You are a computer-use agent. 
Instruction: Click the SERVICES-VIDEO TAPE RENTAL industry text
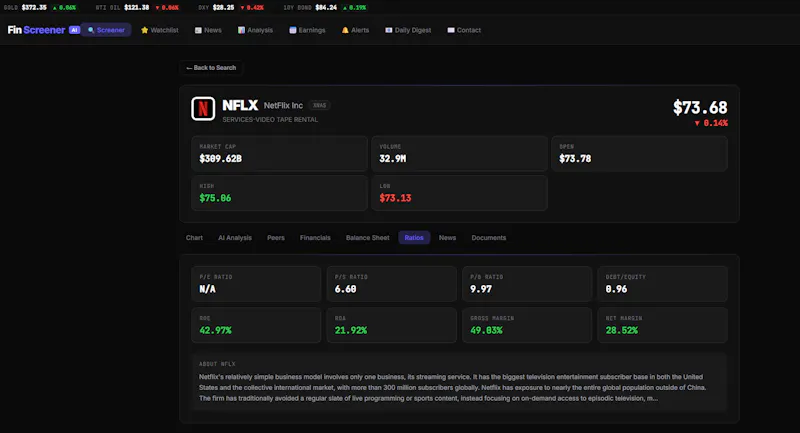(x=270, y=119)
